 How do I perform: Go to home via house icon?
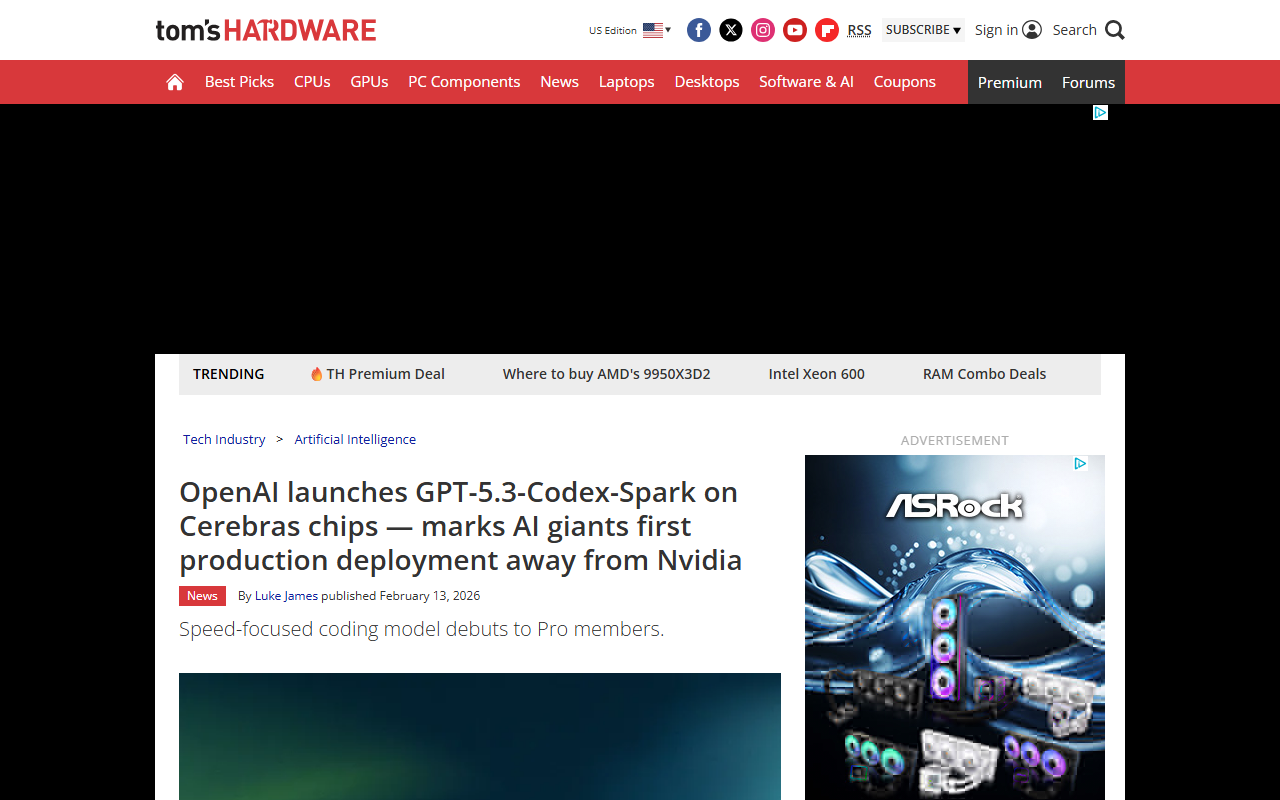175,82
